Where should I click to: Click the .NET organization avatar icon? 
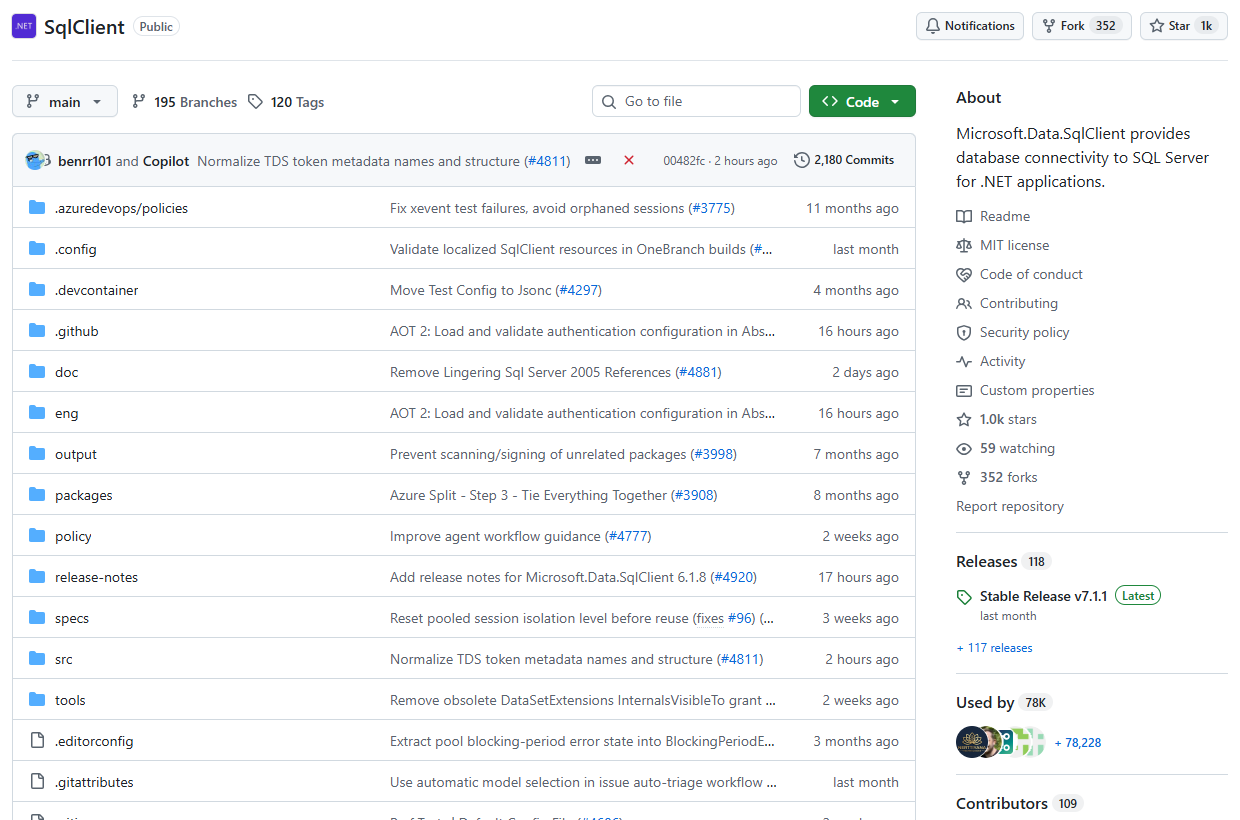(x=24, y=26)
